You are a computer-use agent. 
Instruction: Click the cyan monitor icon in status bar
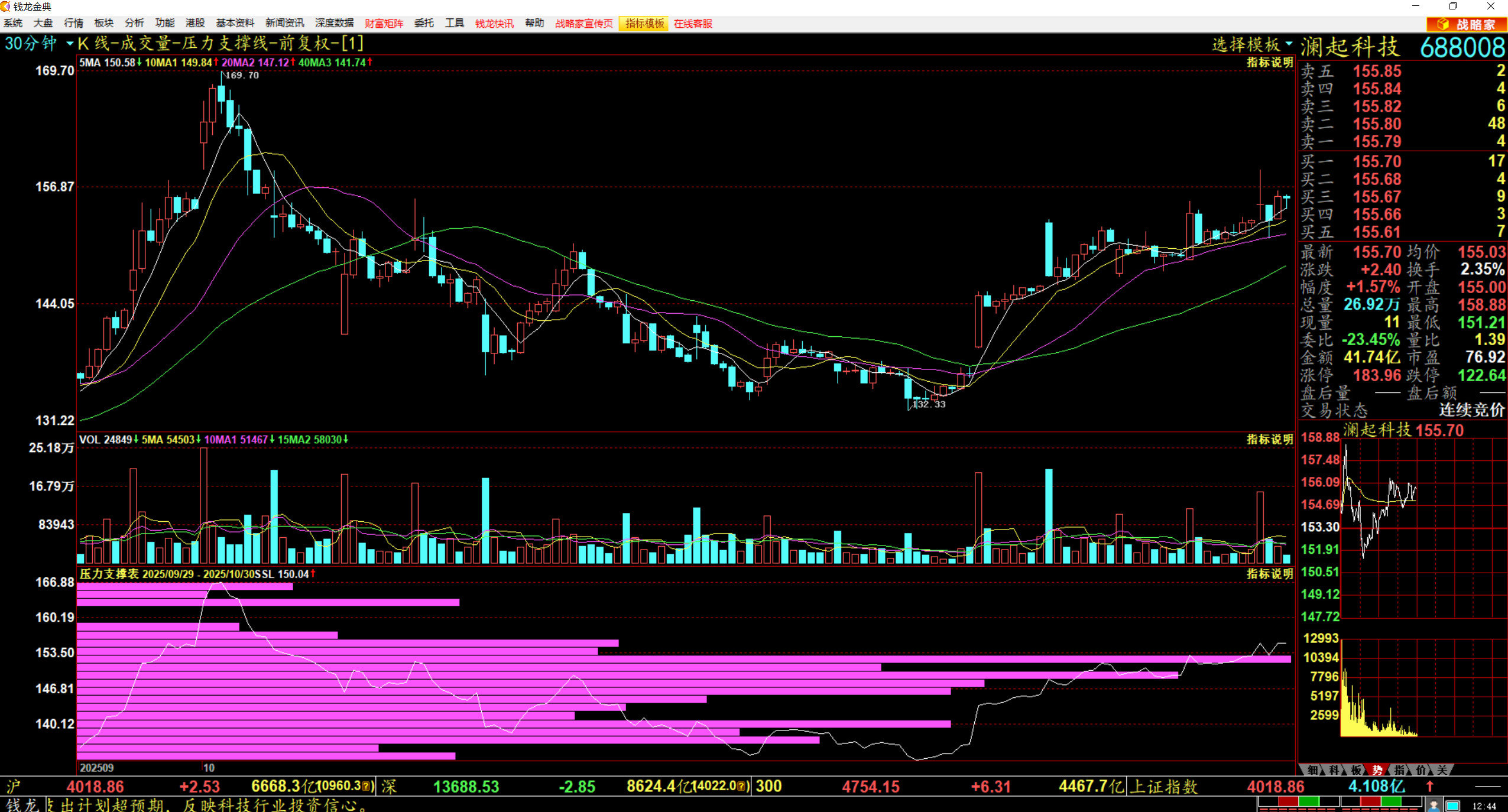(x=1452, y=805)
